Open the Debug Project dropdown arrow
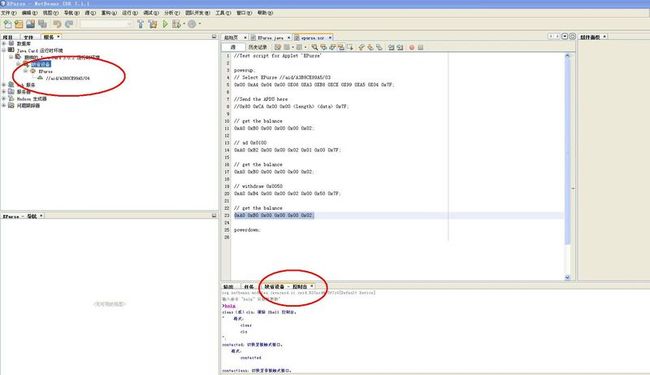 tap(184, 24)
